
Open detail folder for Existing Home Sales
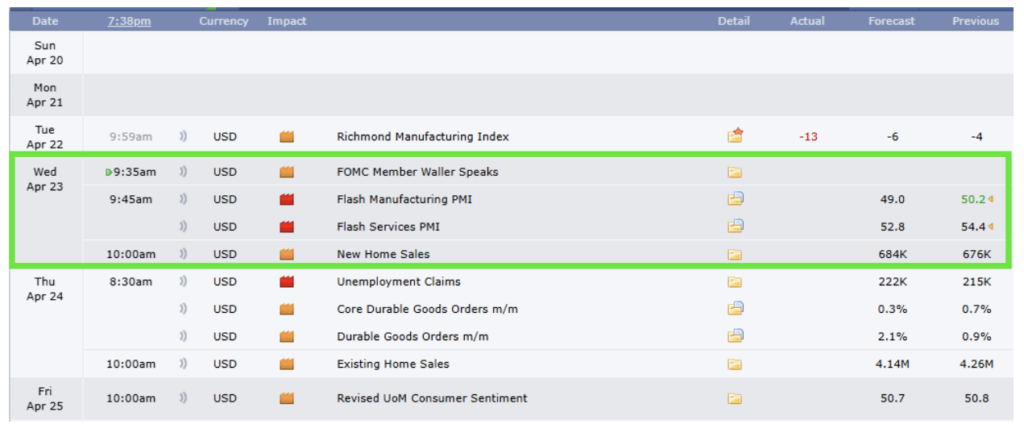[735, 364]
